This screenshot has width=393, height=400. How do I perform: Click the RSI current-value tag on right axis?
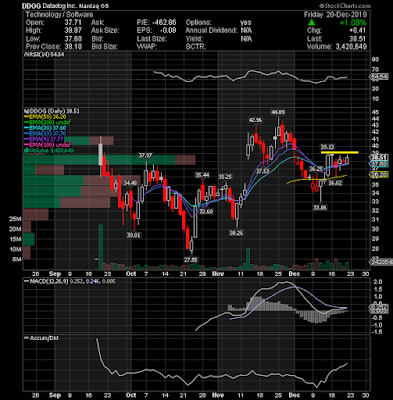[x=380, y=77]
